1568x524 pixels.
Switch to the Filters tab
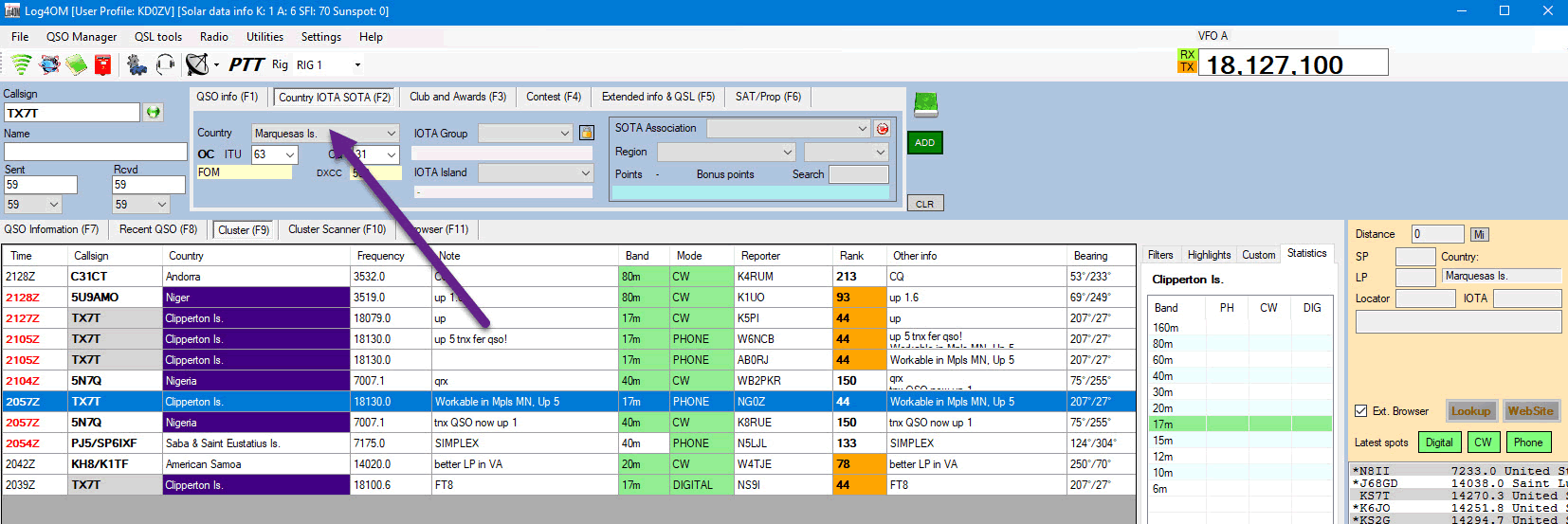(x=1160, y=255)
